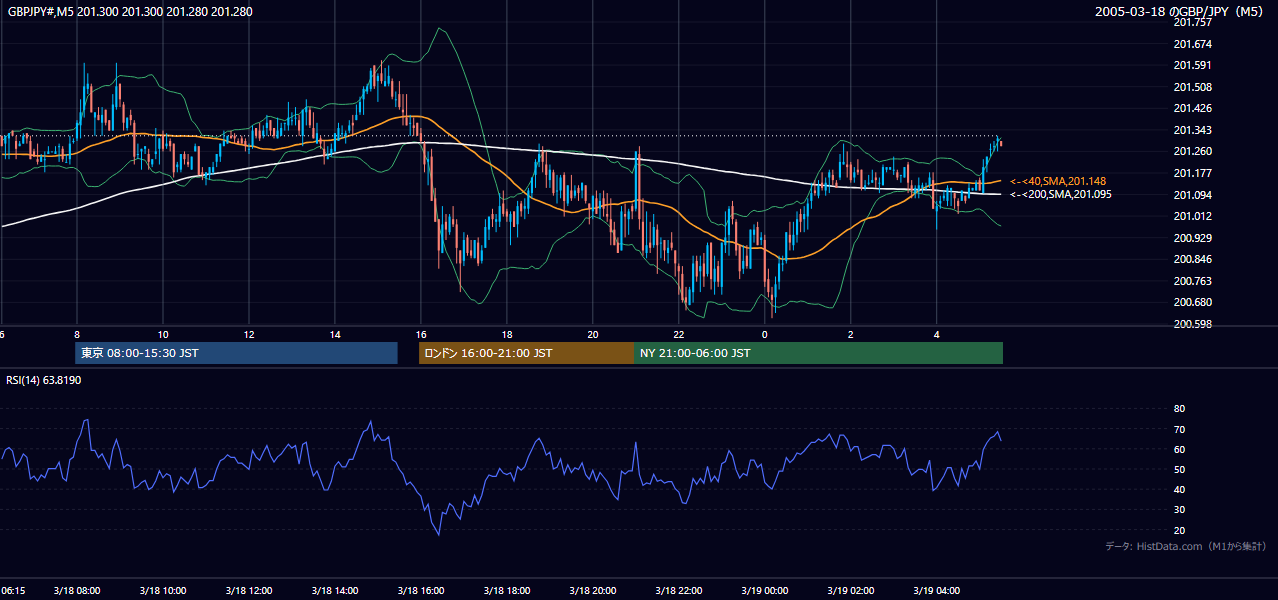
Task: Click price axis value 201.508
Action: tap(1193, 87)
